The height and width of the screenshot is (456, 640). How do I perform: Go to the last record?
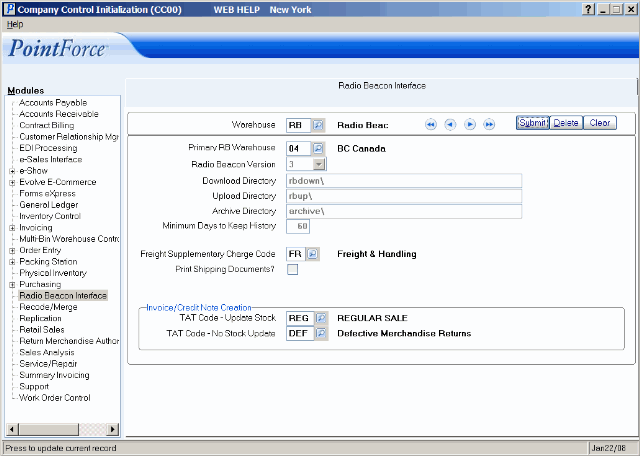point(489,124)
